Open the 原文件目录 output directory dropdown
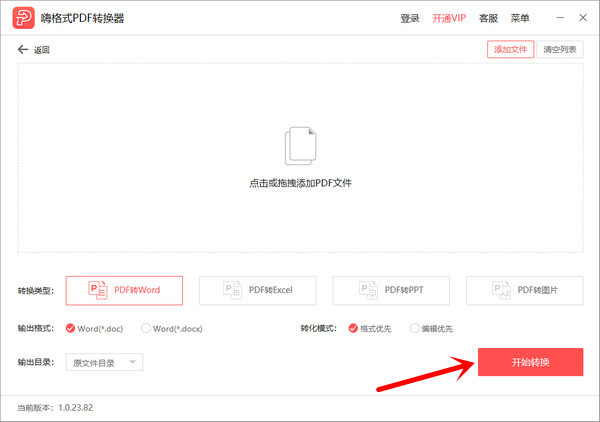Image resolution: width=600 pixels, height=422 pixels. coord(104,362)
